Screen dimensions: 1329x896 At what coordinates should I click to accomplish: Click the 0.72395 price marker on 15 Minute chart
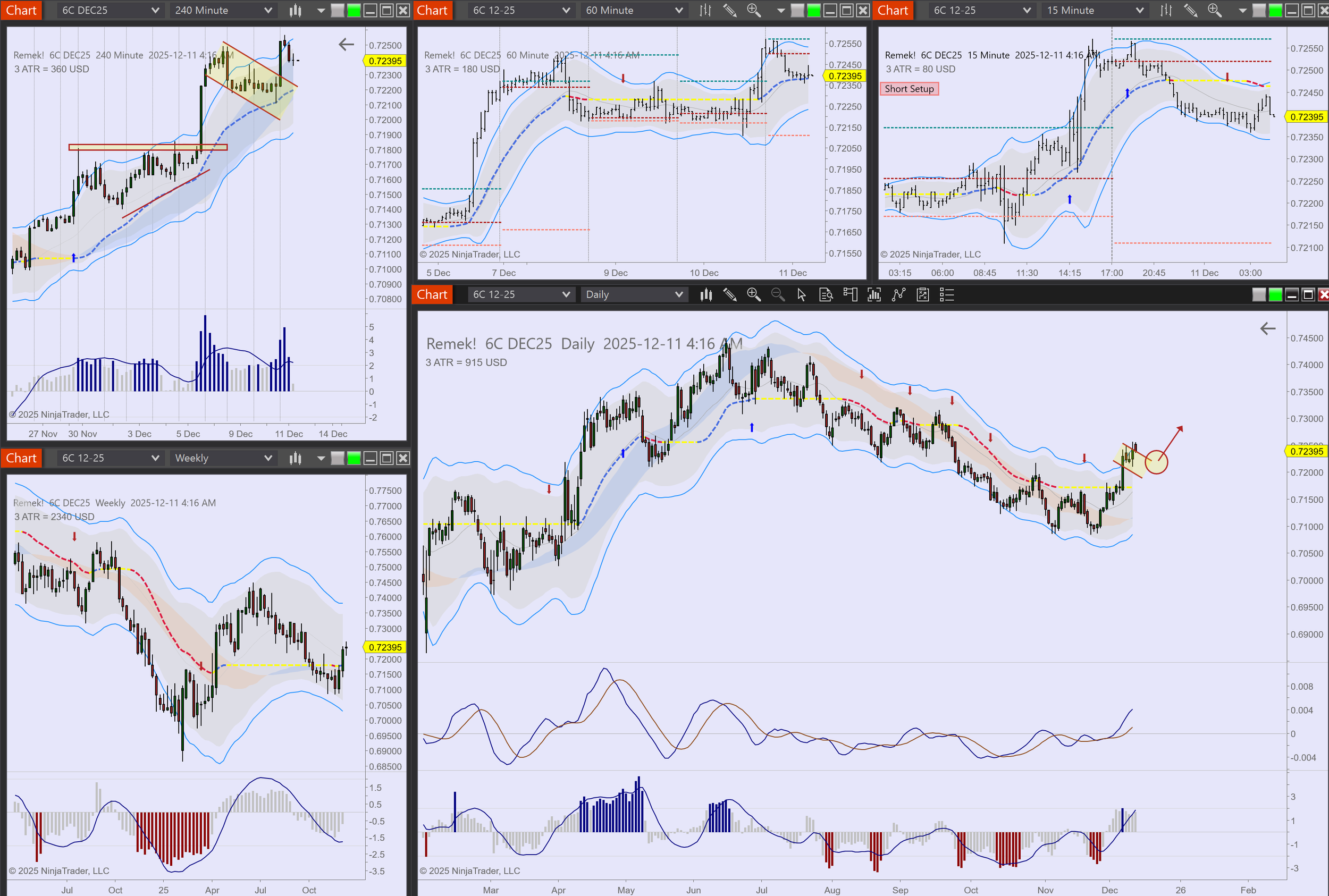[x=1306, y=116]
